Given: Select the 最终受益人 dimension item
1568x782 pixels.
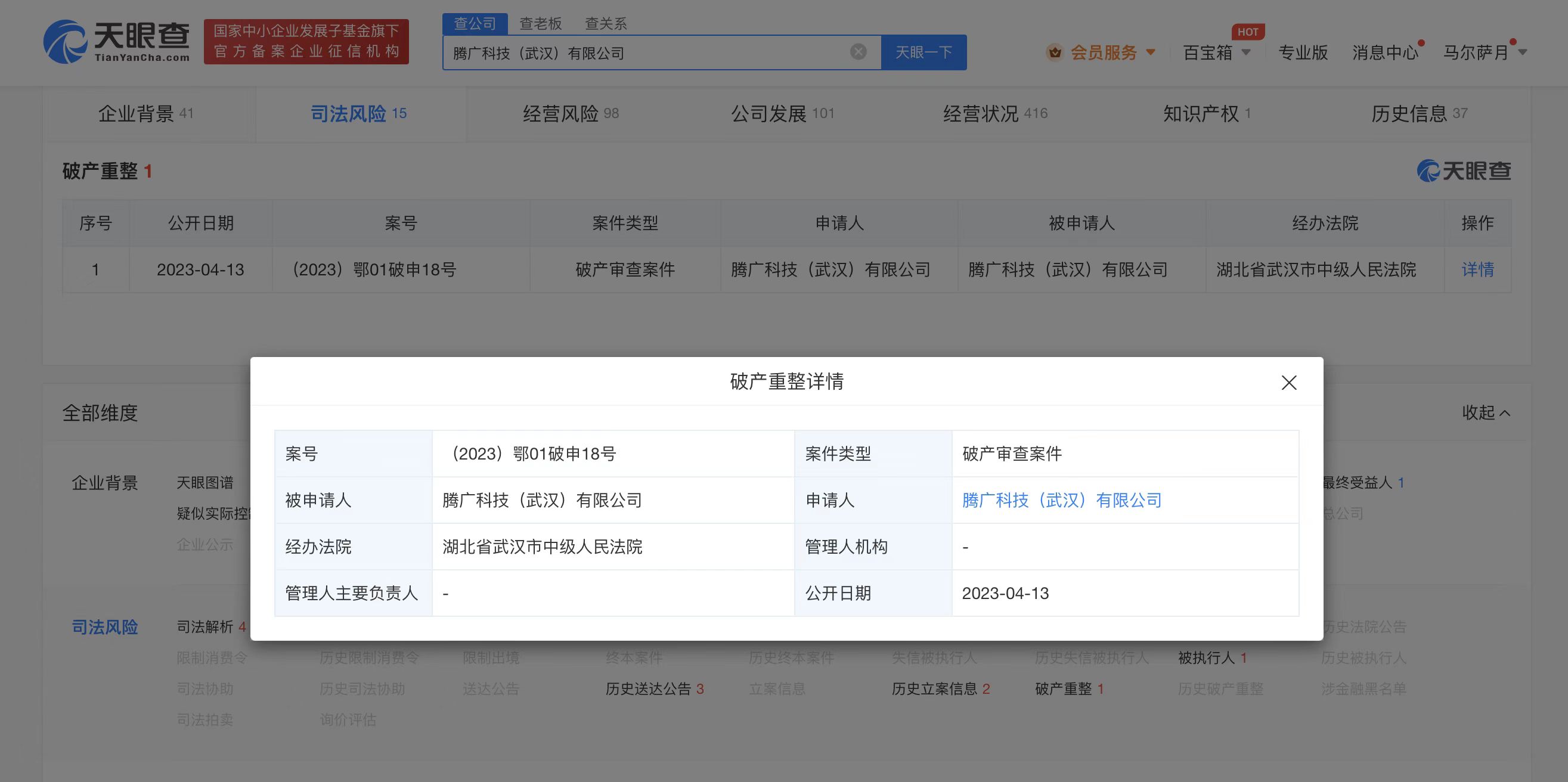Looking at the screenshot, I should 1362,483.
